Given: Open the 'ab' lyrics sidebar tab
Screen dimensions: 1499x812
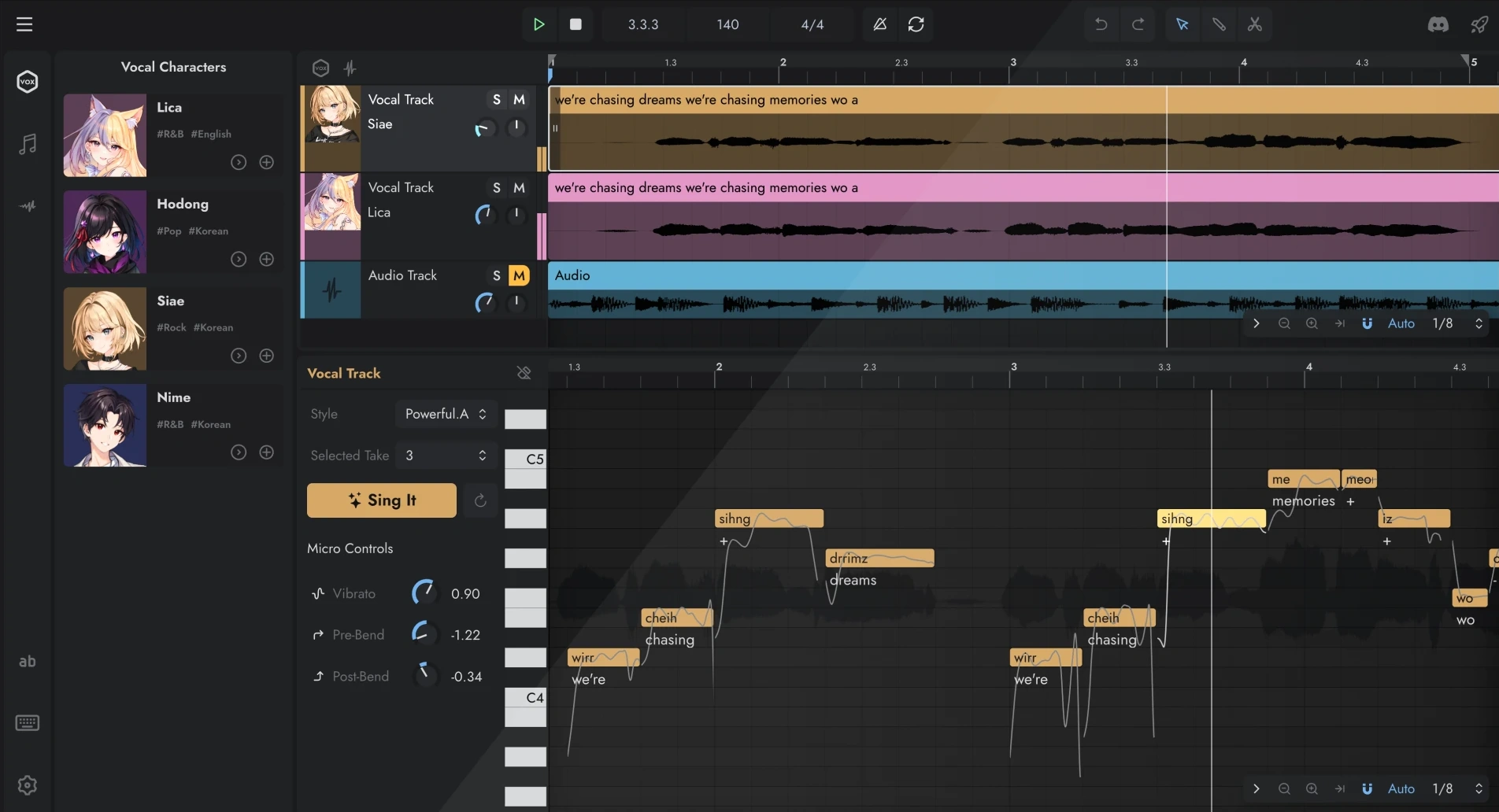Looking at the screenshot, I should click(28, 662).
